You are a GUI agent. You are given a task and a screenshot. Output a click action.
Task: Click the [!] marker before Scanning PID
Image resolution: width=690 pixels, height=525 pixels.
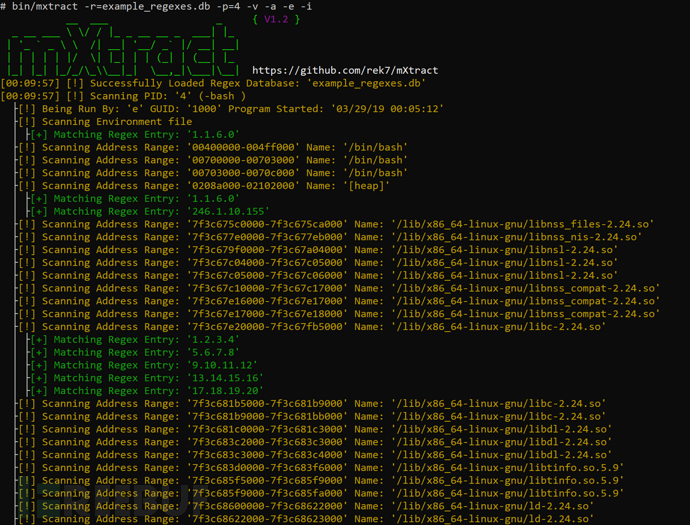pyautogui.click(x=75, y=96)
